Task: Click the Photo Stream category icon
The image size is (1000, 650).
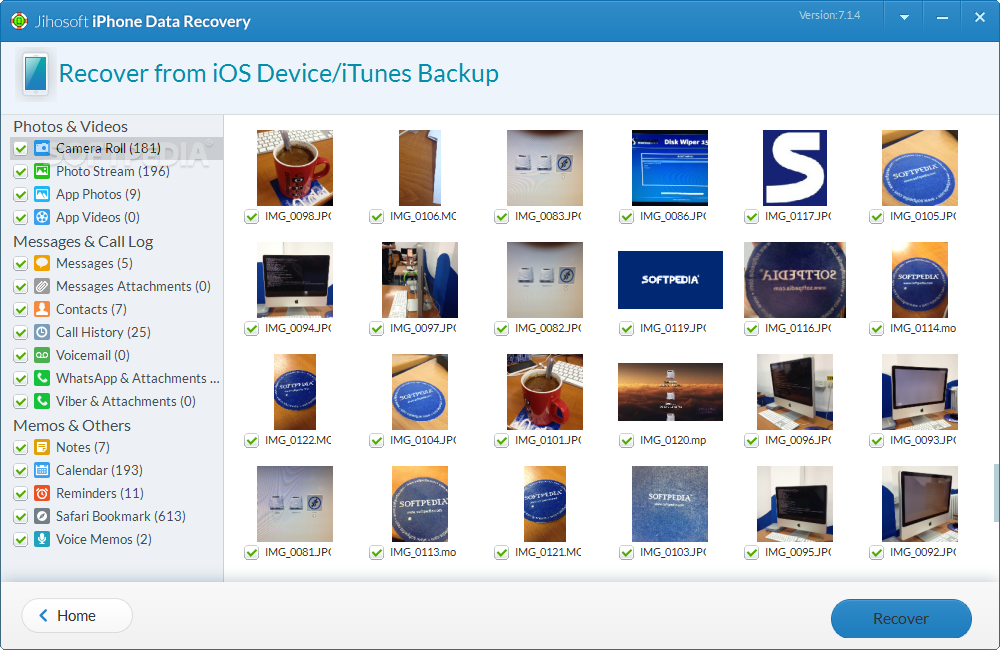Action: [x=42, y=171]
